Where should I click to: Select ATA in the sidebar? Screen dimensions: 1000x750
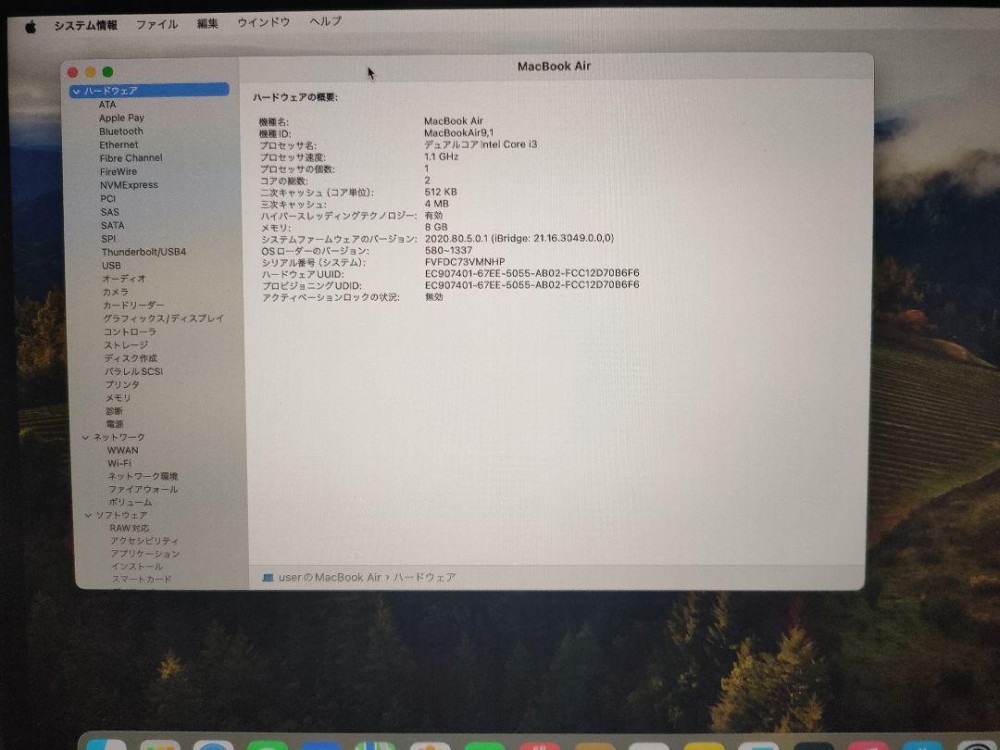[x=107, y=105]
